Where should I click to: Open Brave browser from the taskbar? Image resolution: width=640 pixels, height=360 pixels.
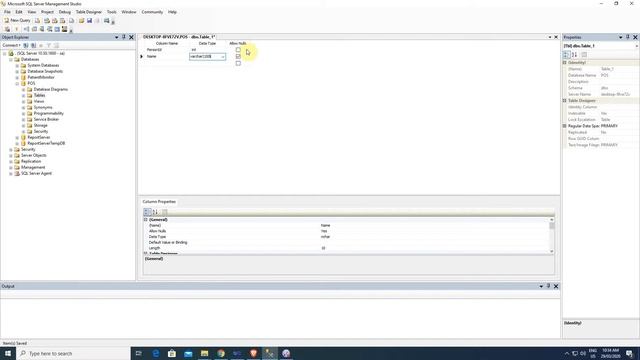pyautogui.click(x=253, y=353)
